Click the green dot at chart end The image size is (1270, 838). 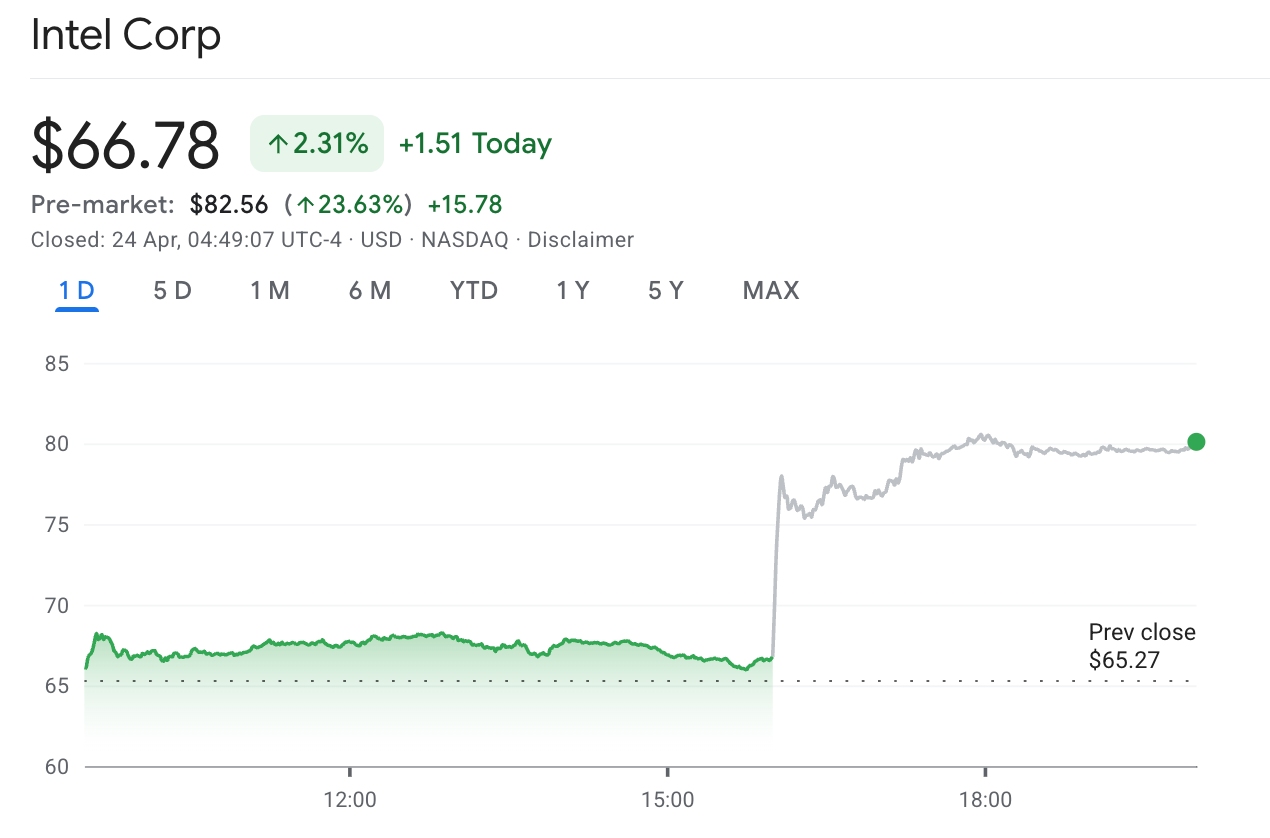pyautogui.click(x=1196, y=442)
